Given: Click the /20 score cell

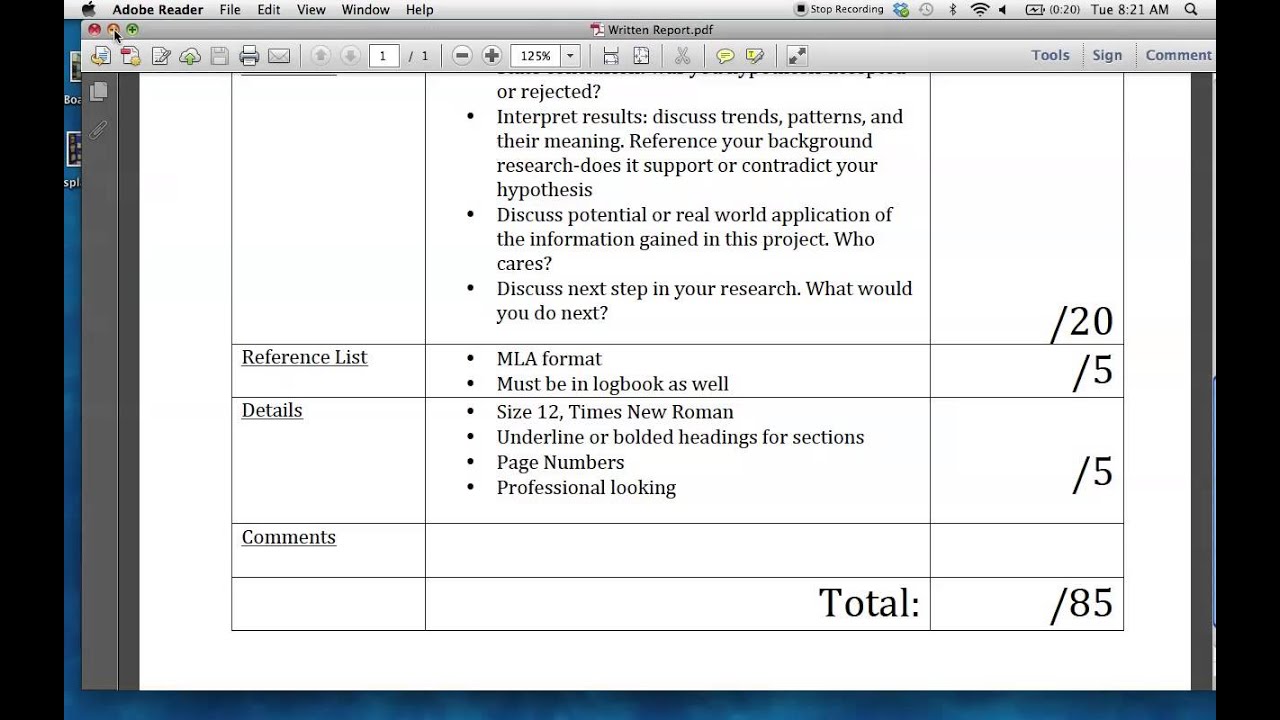Looking at the screenshot, I should click(1082, 322).
